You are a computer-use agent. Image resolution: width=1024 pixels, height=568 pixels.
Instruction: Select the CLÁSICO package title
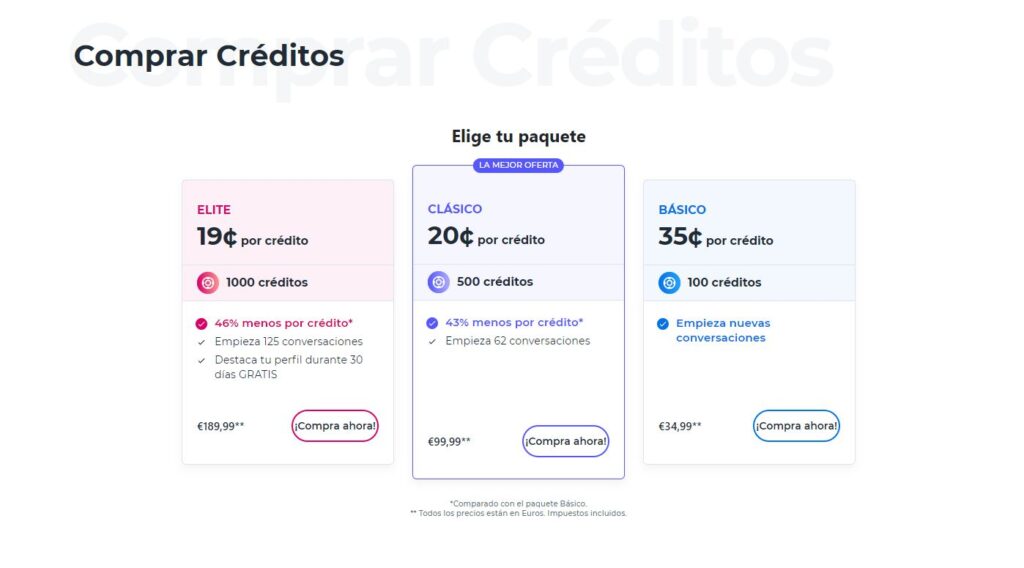pyautogui.click(x=455, y=209)
